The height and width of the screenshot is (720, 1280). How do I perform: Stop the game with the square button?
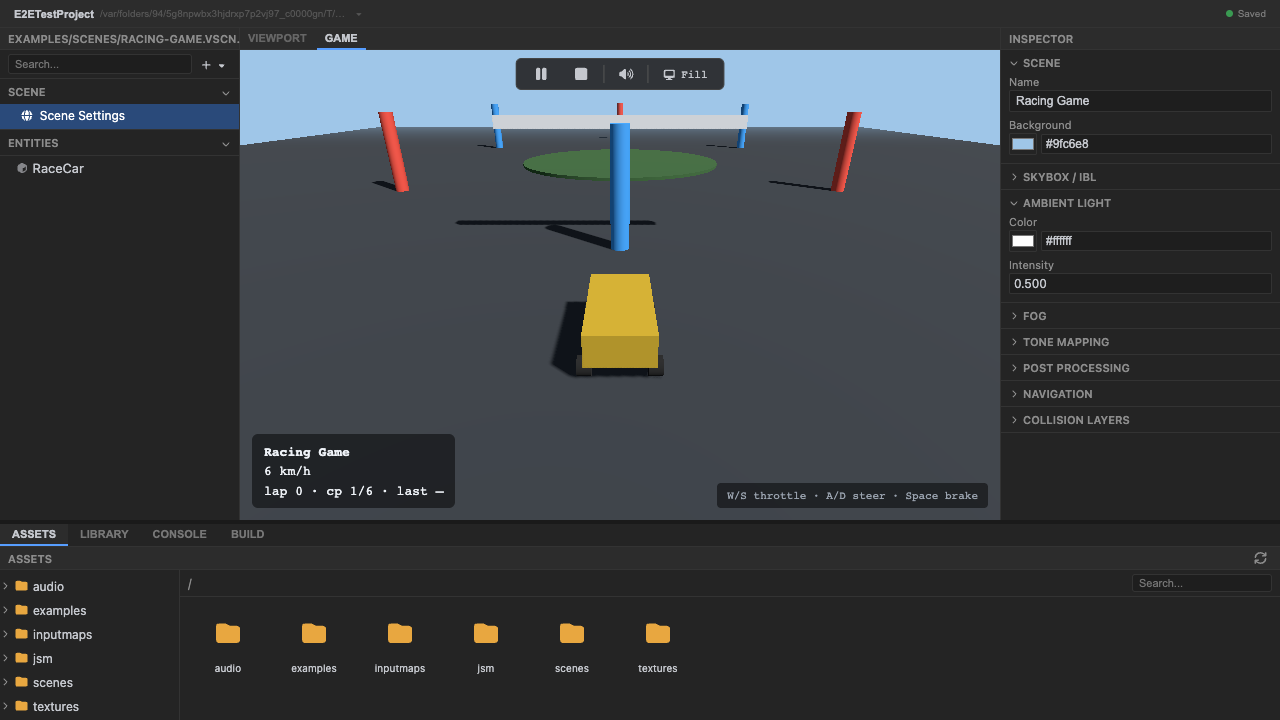581,74
